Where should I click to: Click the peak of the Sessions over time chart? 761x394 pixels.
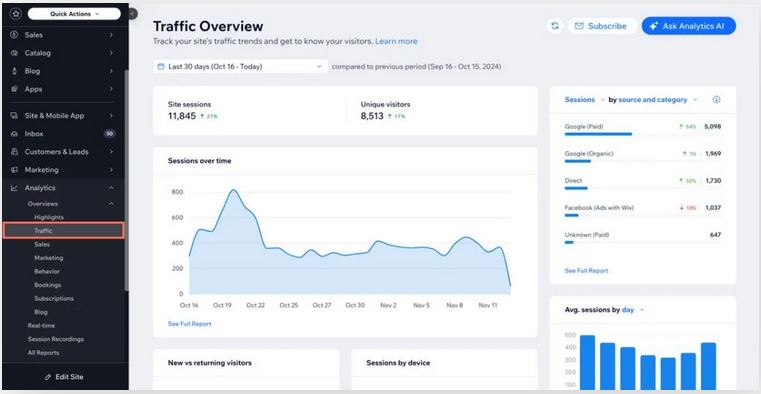click(x=234, y=190)
